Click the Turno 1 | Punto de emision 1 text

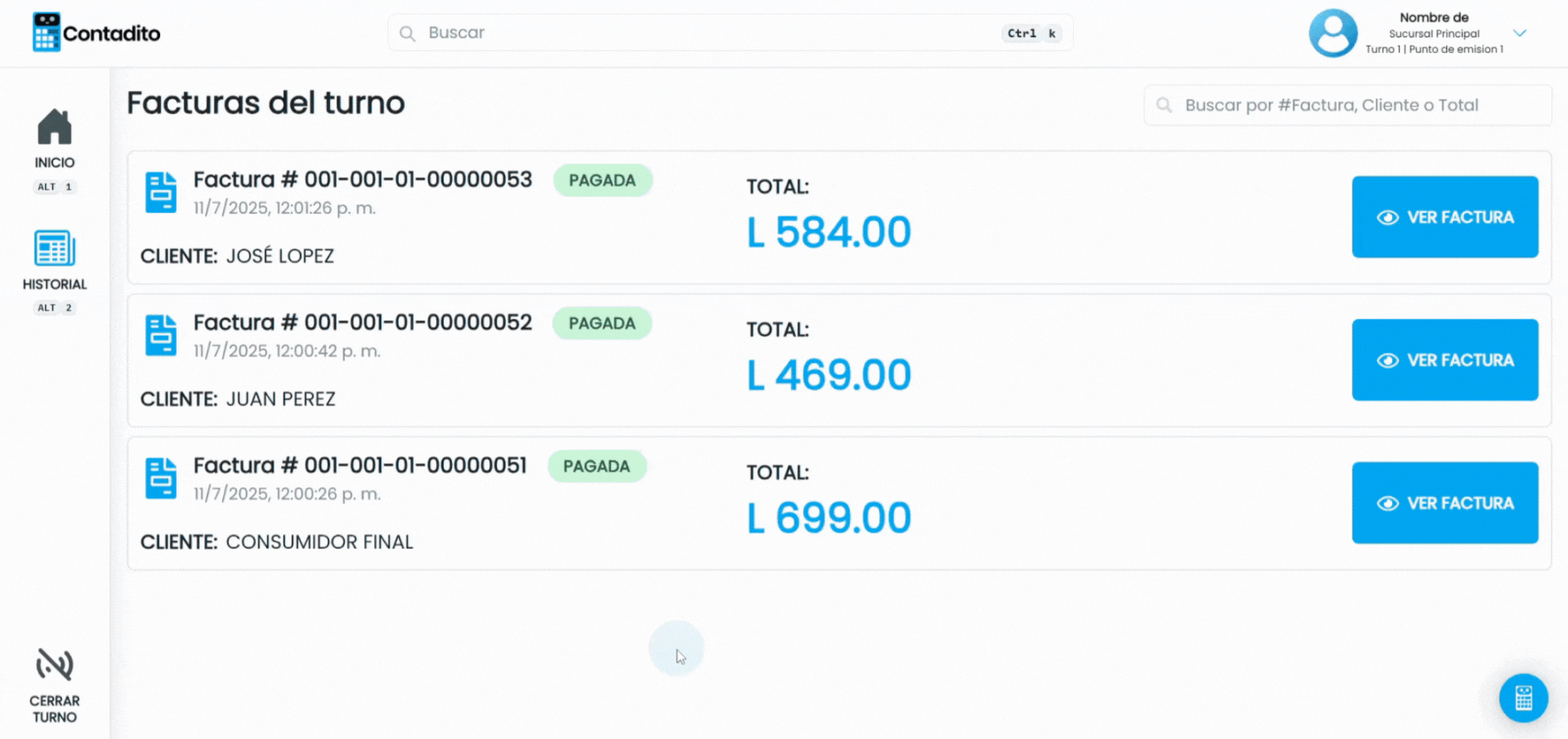click(1434, 49)
